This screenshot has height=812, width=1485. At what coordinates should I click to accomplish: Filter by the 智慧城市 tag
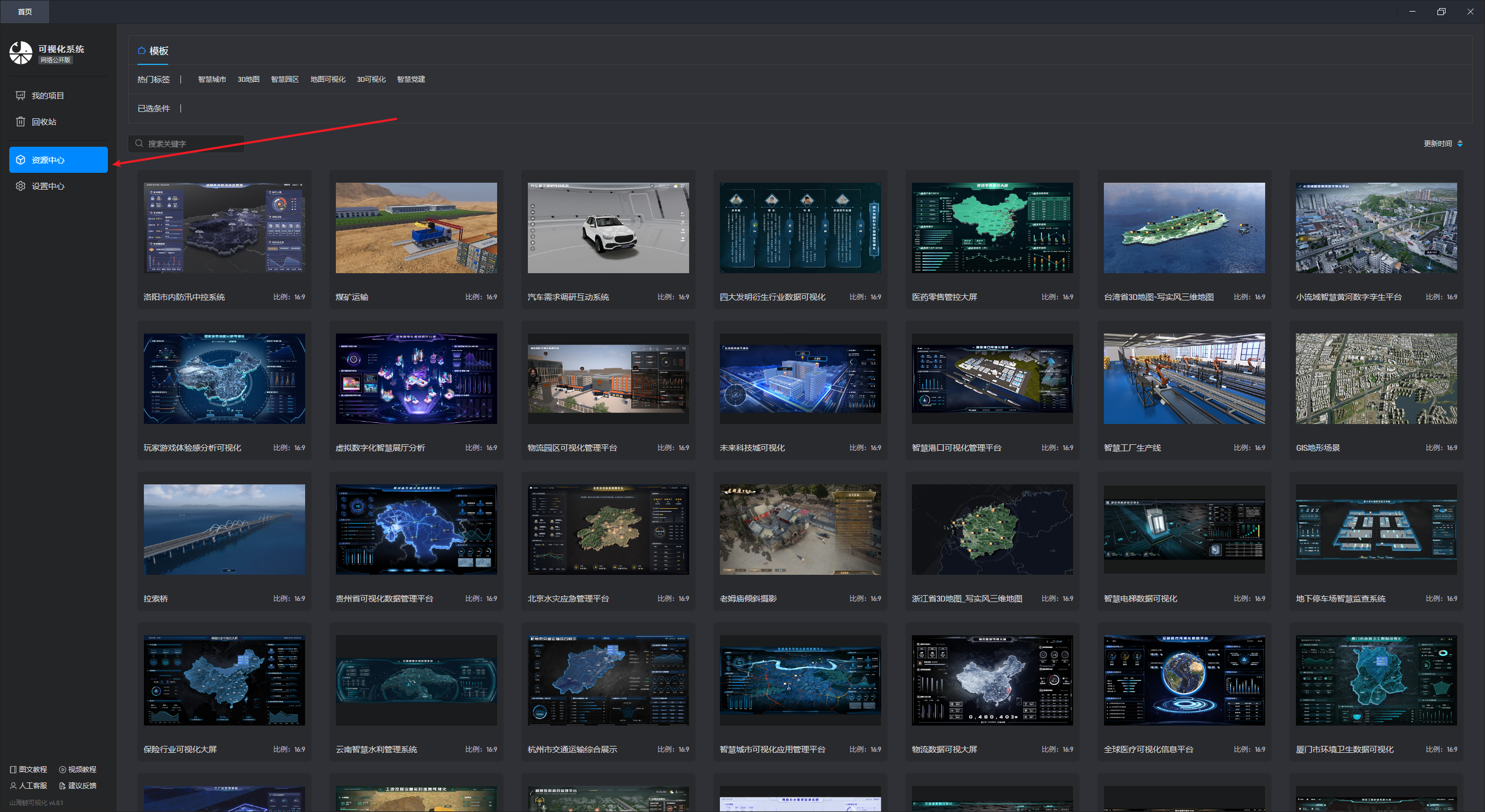[x=212, y=79]
